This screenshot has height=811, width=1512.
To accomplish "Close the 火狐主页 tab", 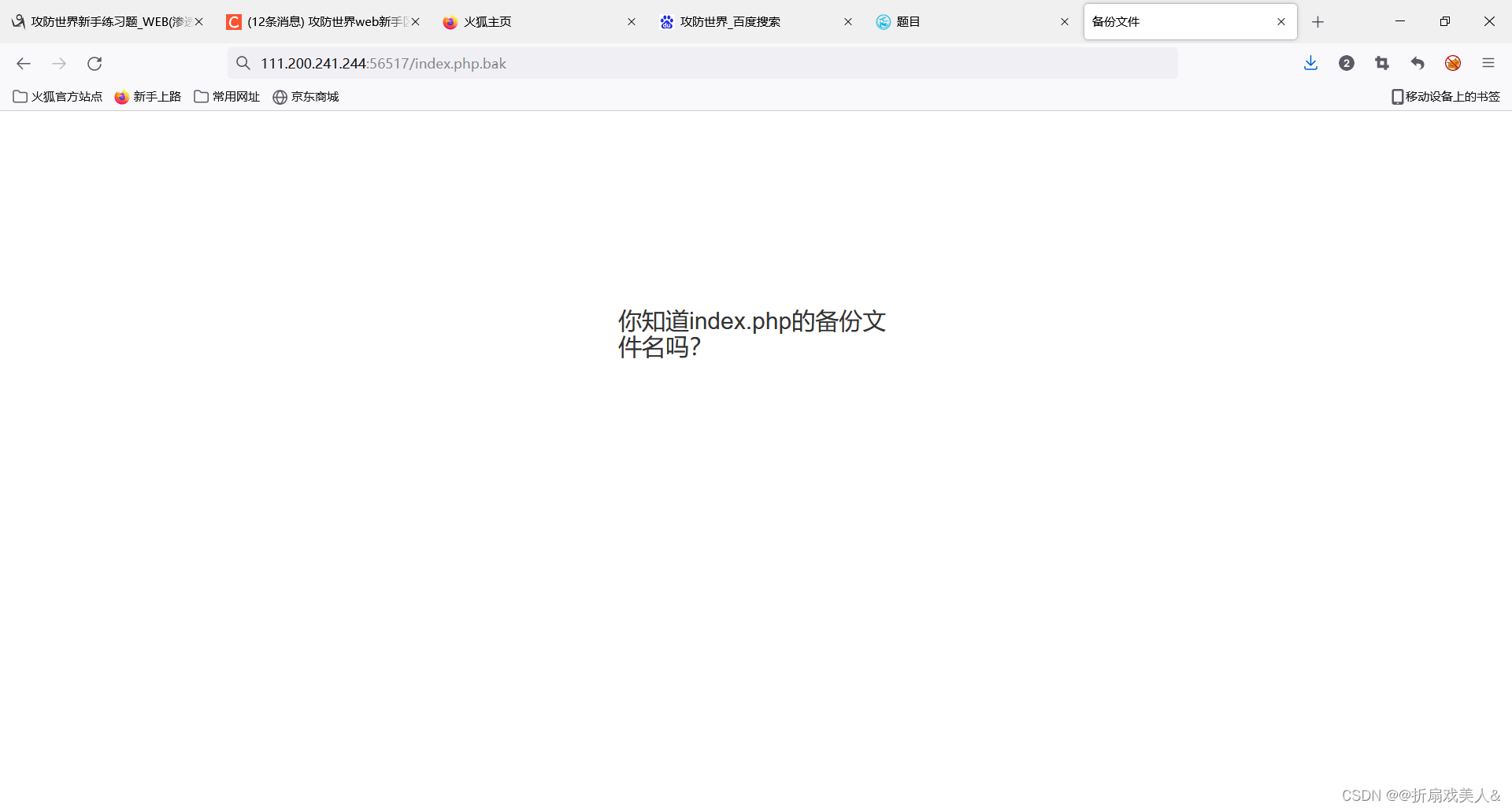I will coord(632,21).
